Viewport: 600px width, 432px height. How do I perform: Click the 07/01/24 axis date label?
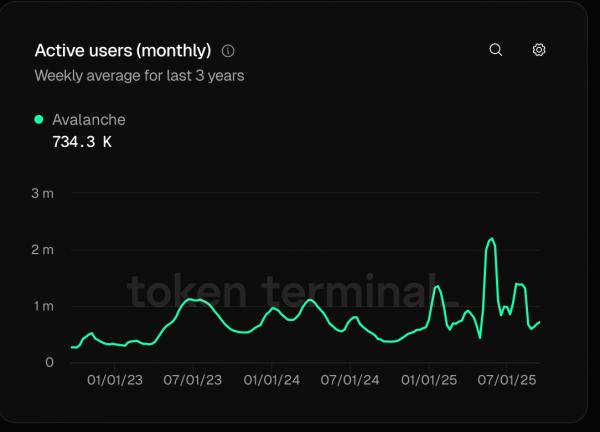[x=350, y=380]
